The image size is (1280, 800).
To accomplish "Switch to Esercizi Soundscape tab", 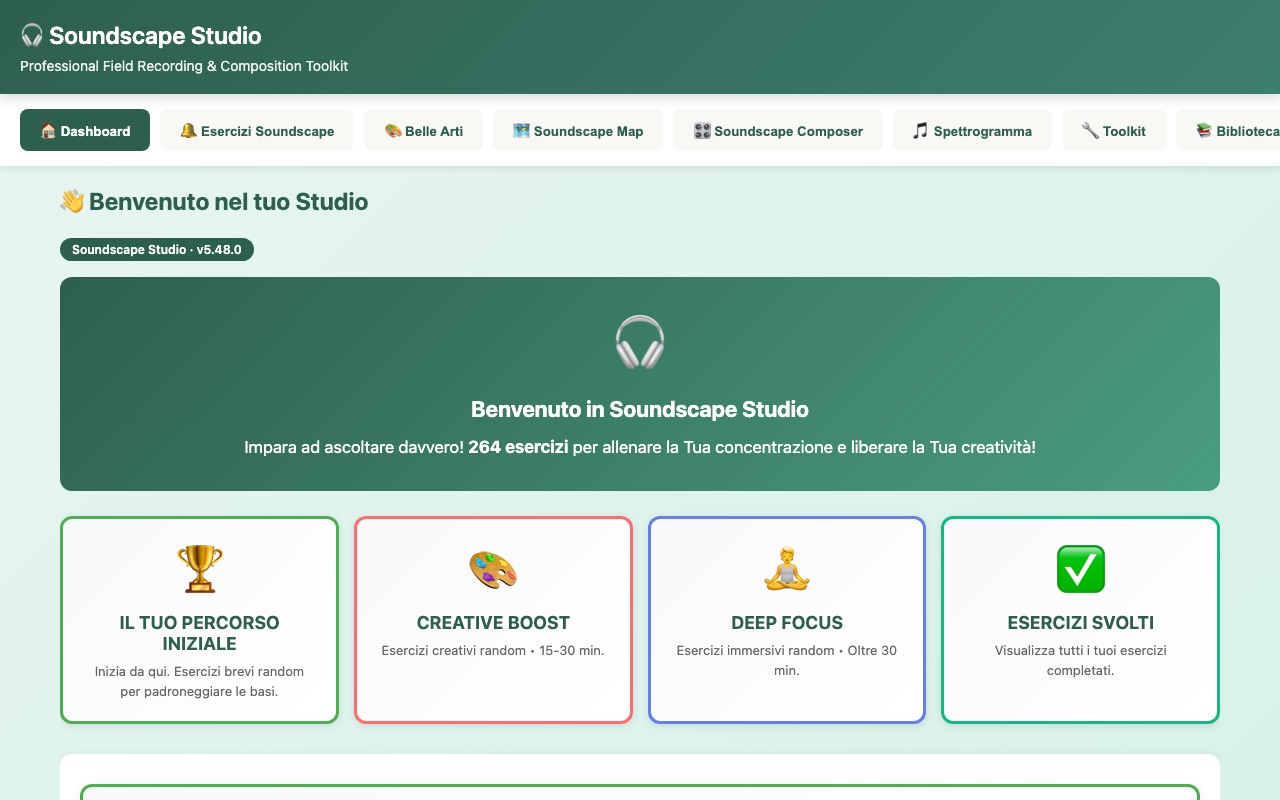I will (257, 130).
